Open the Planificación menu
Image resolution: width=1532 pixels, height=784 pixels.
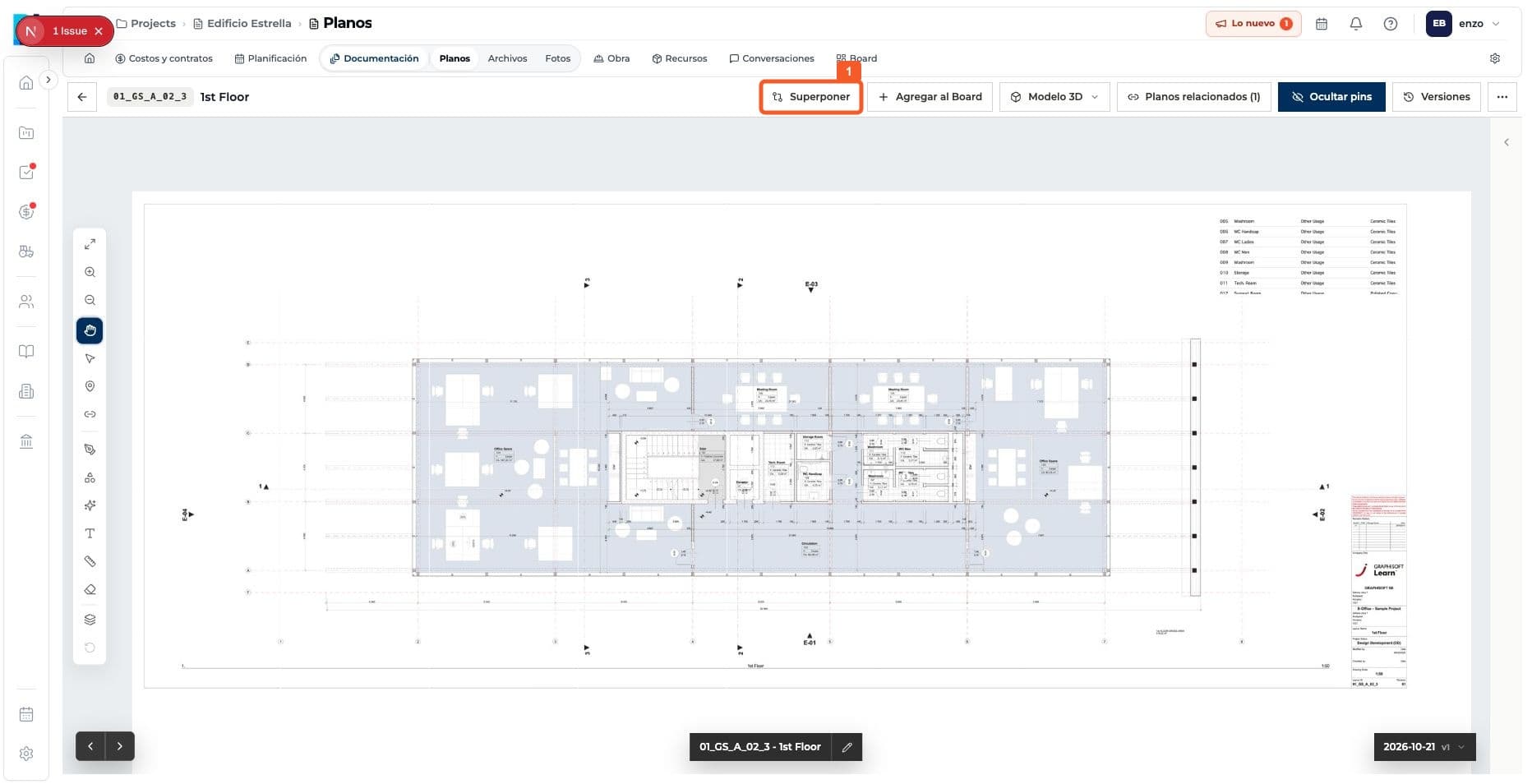270,58
